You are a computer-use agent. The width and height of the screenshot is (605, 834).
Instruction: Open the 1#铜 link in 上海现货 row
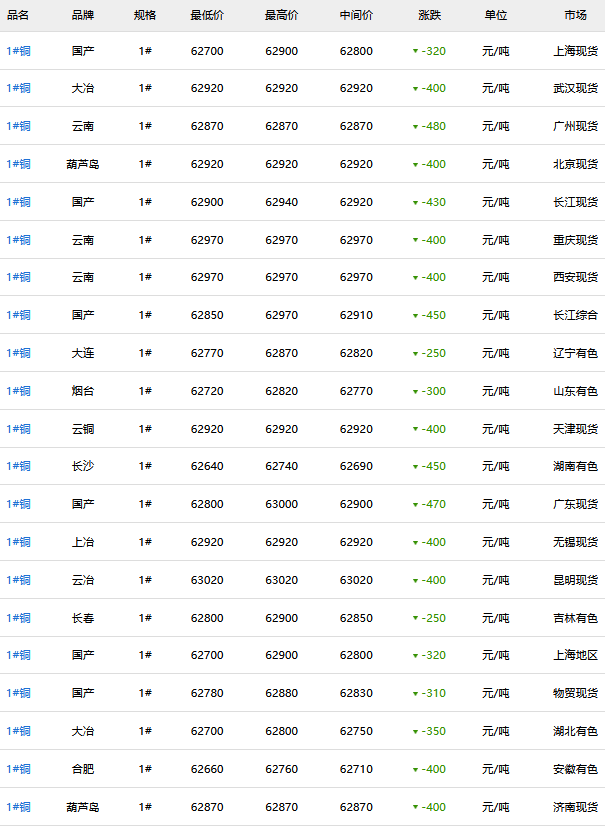pos(18,51)
